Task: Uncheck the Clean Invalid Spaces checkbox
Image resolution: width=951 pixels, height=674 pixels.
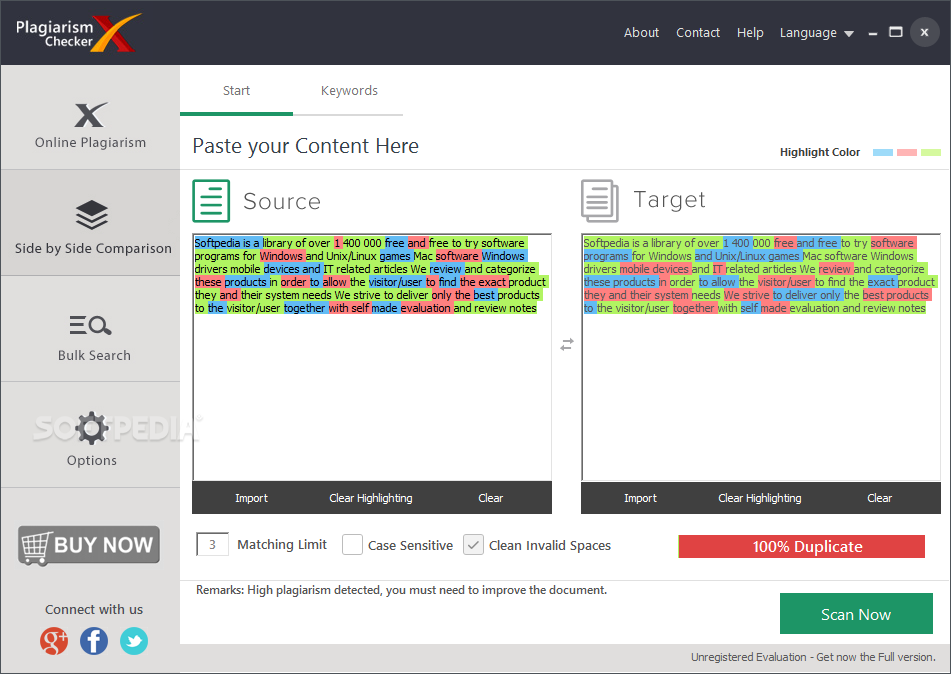Action: click(473, 545)
